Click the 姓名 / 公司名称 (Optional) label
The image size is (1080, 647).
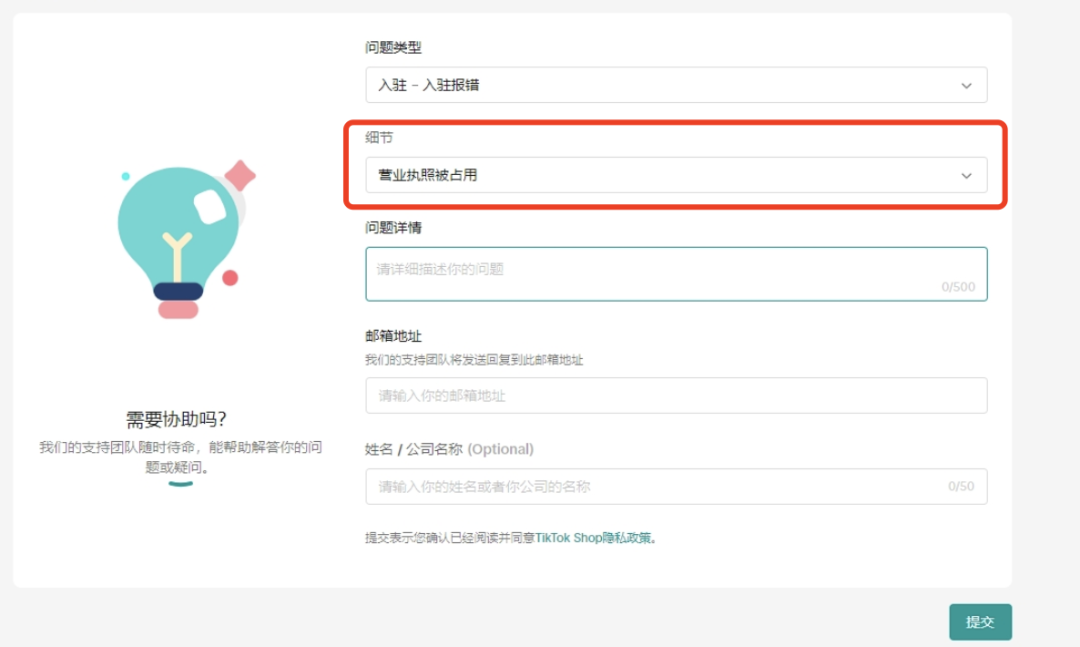point(449,449)
